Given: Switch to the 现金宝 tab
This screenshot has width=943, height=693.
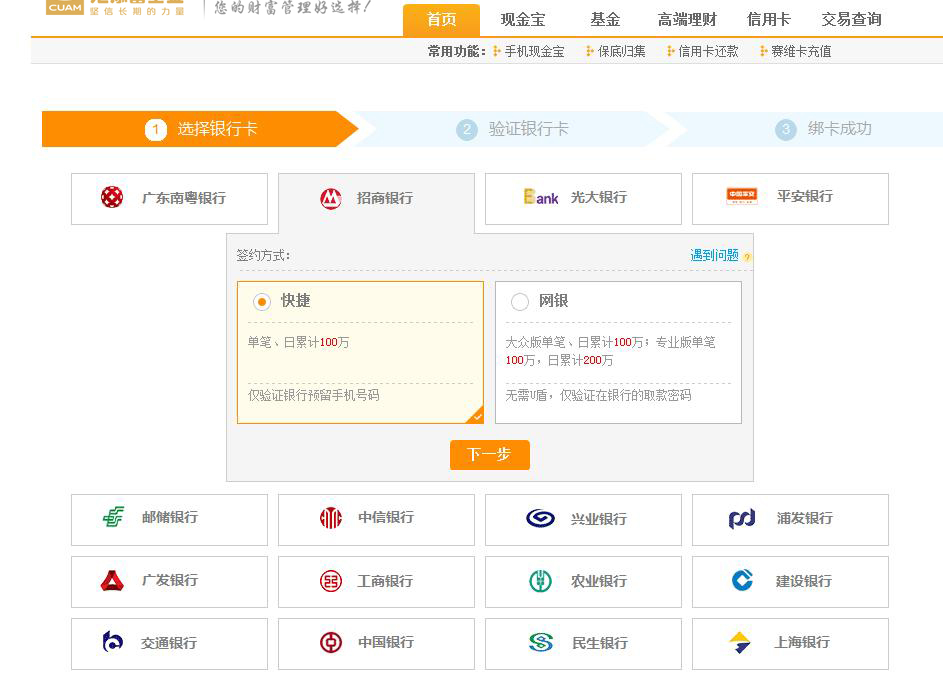Looking at the screenshot, I should pos(524,20).
